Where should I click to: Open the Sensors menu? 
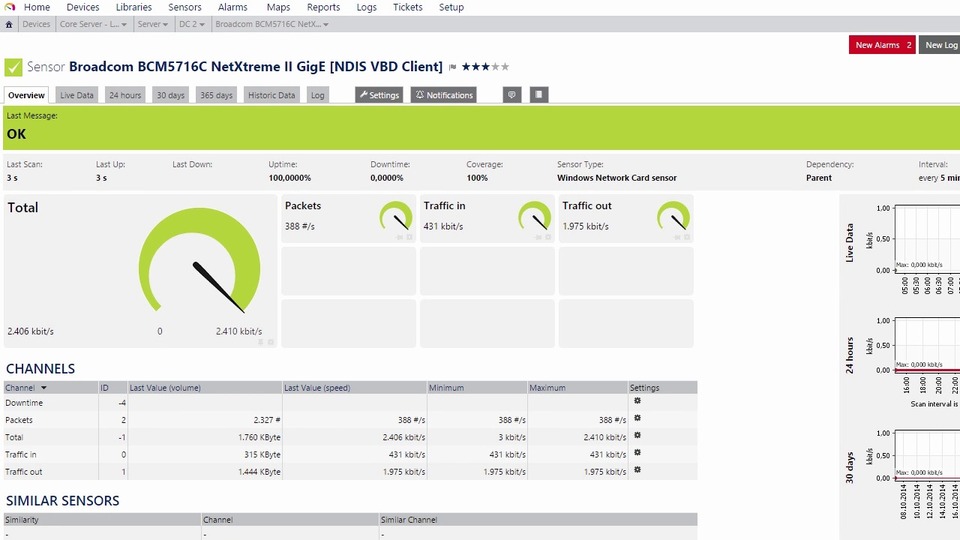pyautogui.click(x=185, y=7)
